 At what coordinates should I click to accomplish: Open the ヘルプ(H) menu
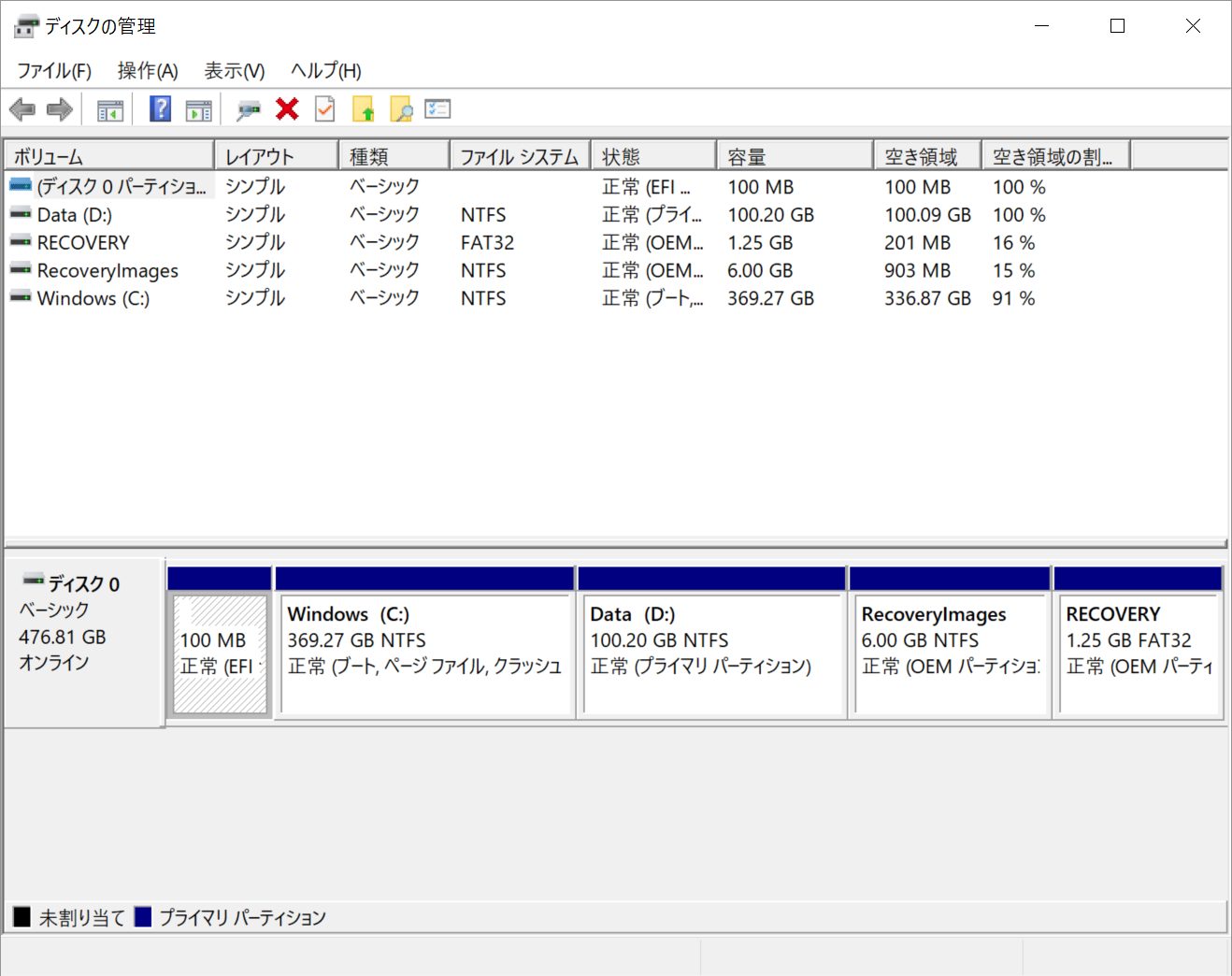(326, 71)
